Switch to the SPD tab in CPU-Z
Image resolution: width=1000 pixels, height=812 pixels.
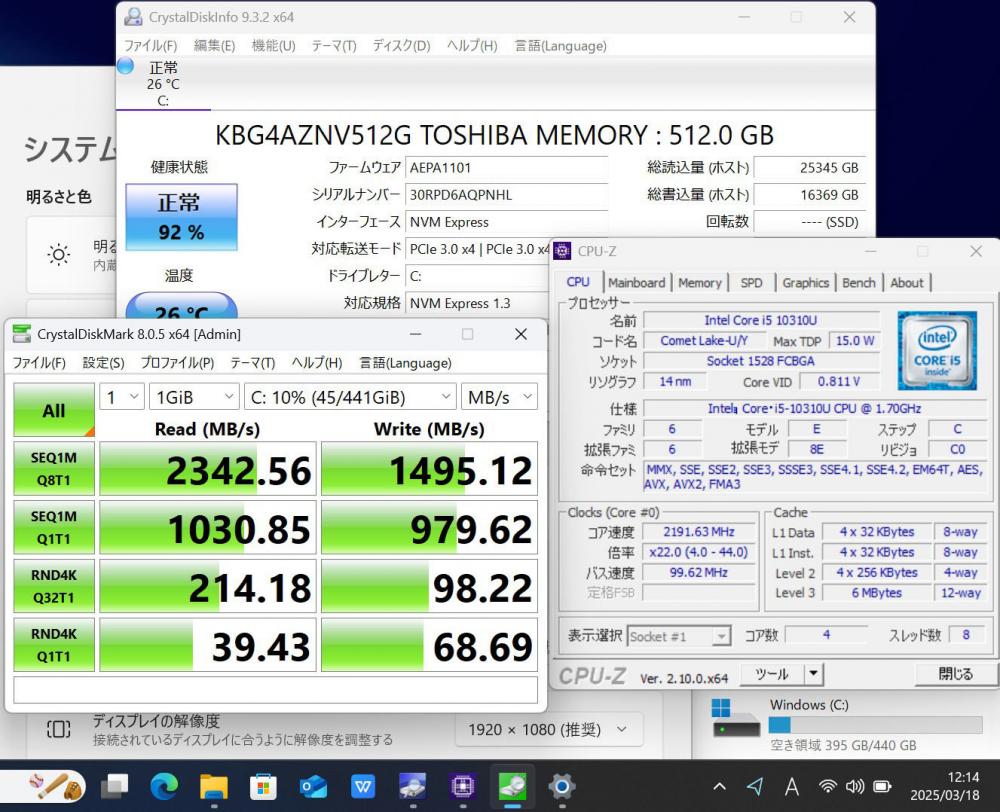click(751, 283)
